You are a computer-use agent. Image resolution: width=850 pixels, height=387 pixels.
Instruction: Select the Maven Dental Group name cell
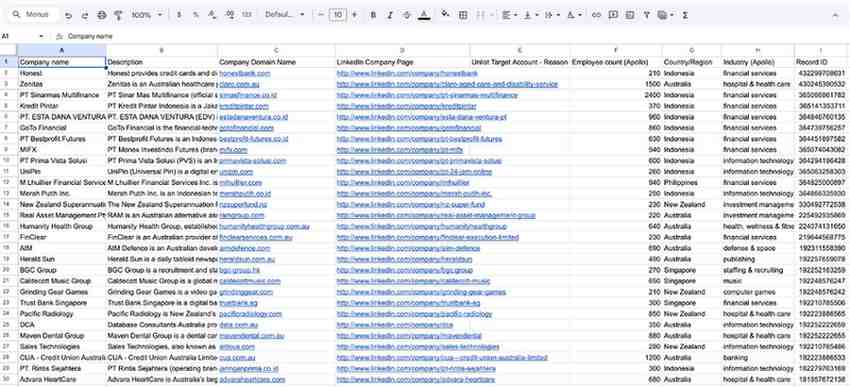(x=61, y=336)
